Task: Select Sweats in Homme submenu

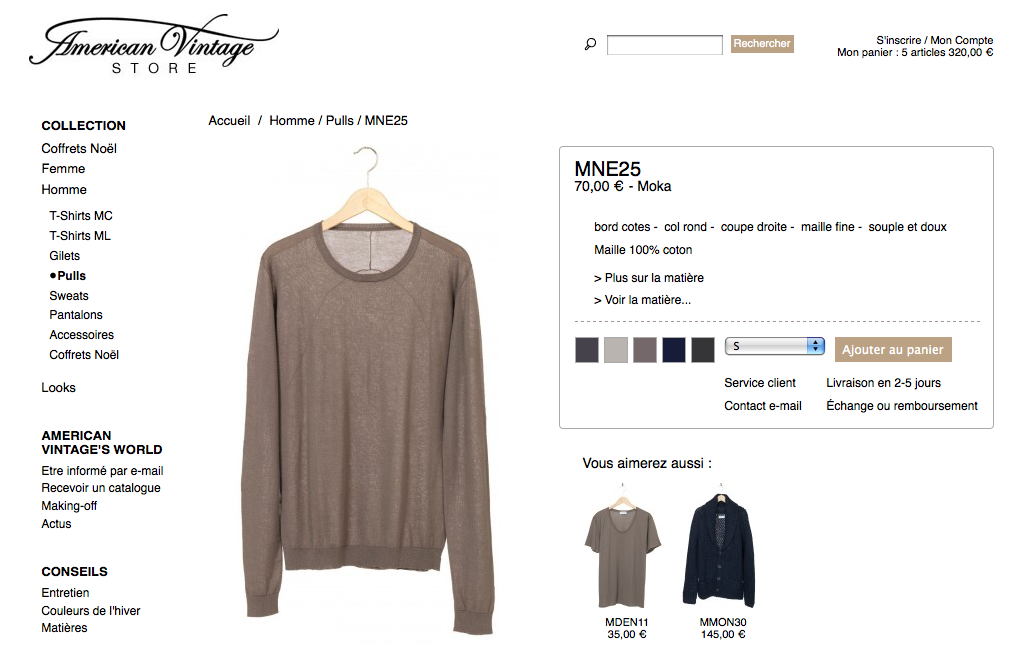Action: (x=69, y=296)
